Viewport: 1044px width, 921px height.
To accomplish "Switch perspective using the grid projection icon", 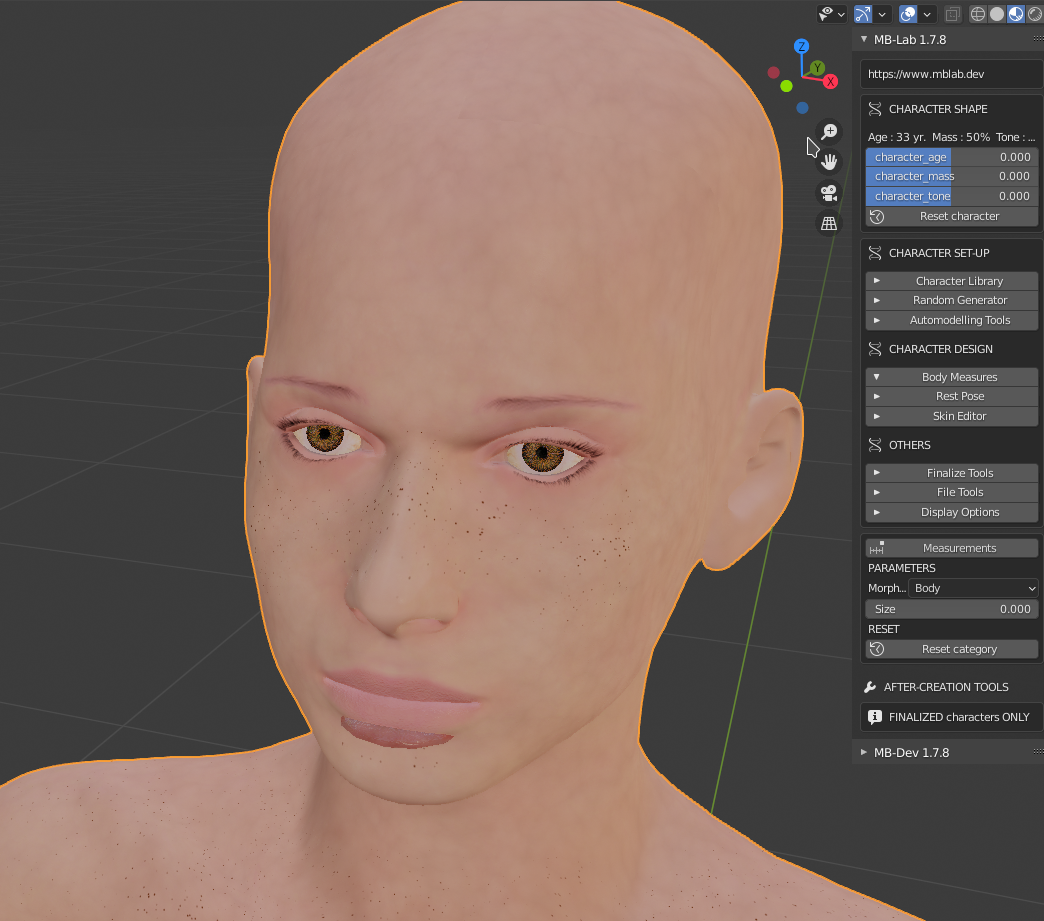I will [829, 222].
